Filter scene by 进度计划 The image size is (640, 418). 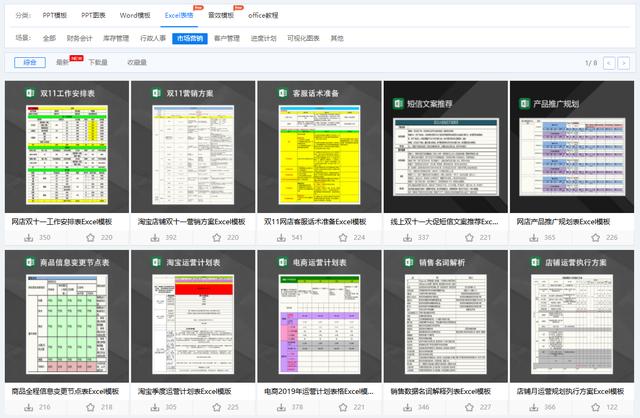[264, 38]
